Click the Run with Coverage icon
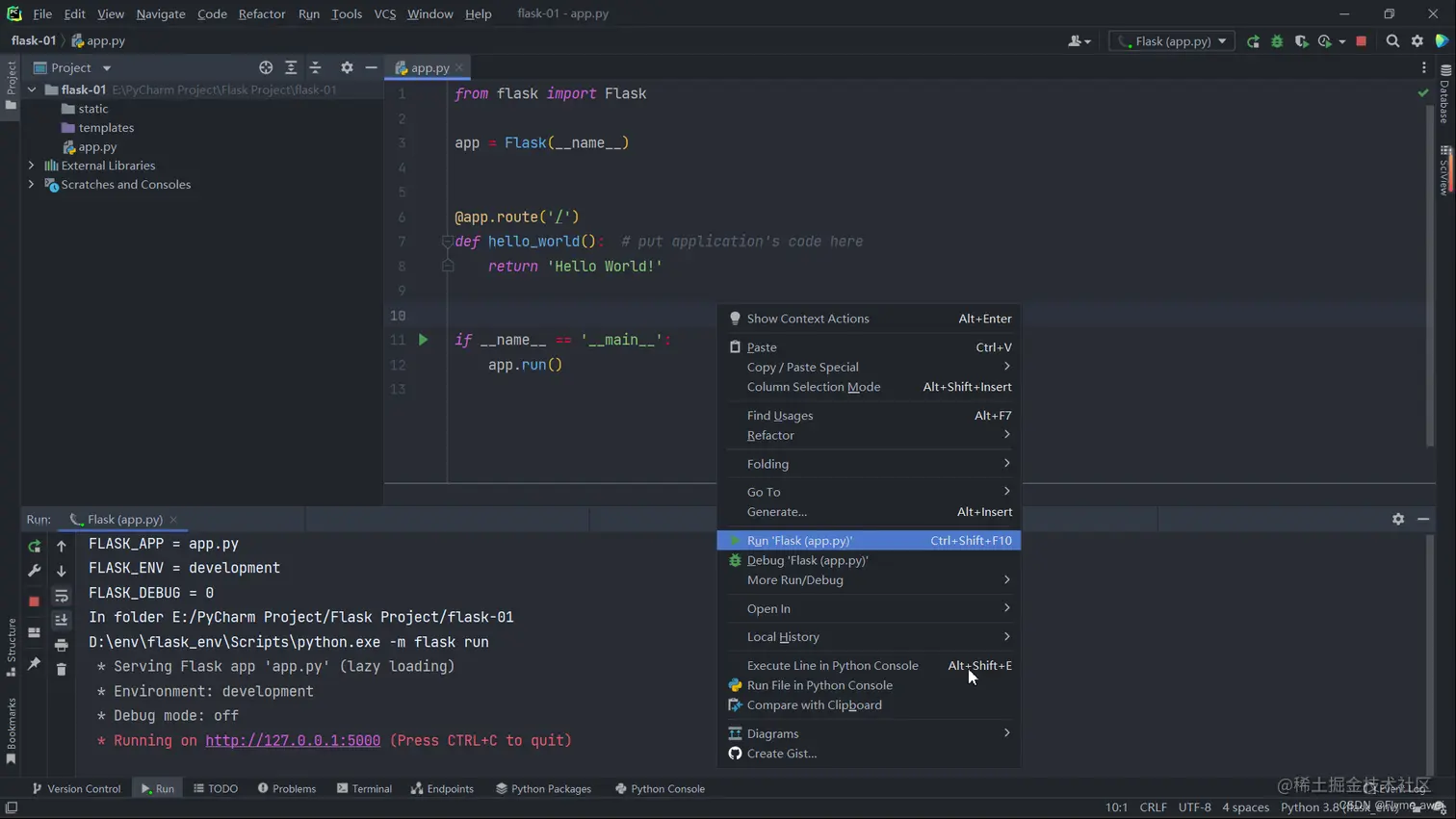 point(1301,41)
